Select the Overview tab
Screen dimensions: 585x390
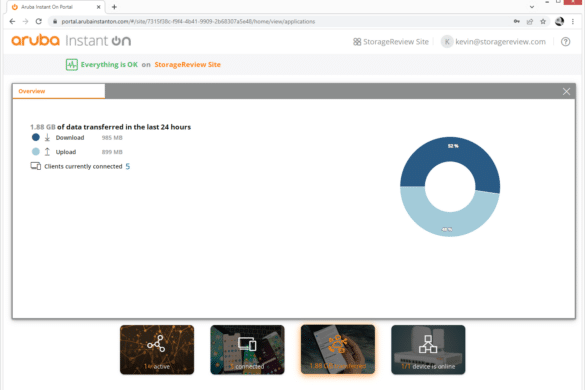click(x=59, y=91)
